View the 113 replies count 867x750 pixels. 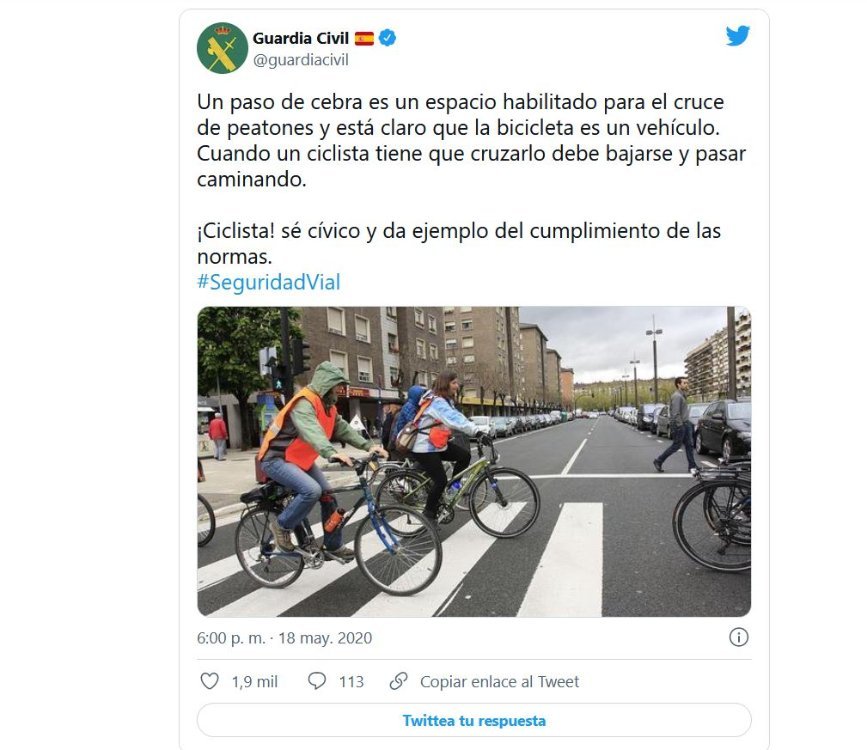351,681
